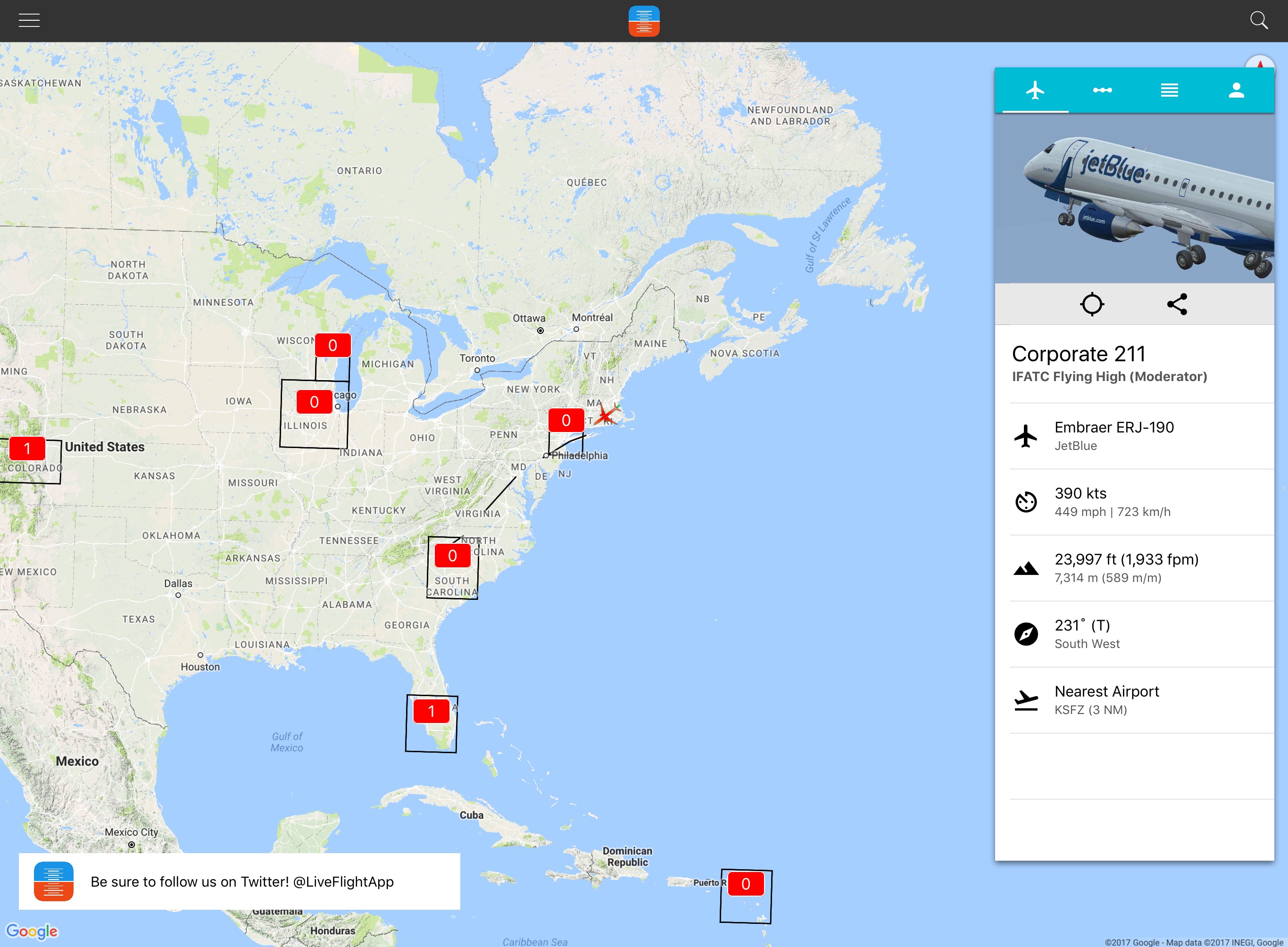This screenshot has width=1288, height=947.
Task: Click the Embraer ERJ-190 aircraft row
Action: pyautogui.click(x=1141, y=436)
